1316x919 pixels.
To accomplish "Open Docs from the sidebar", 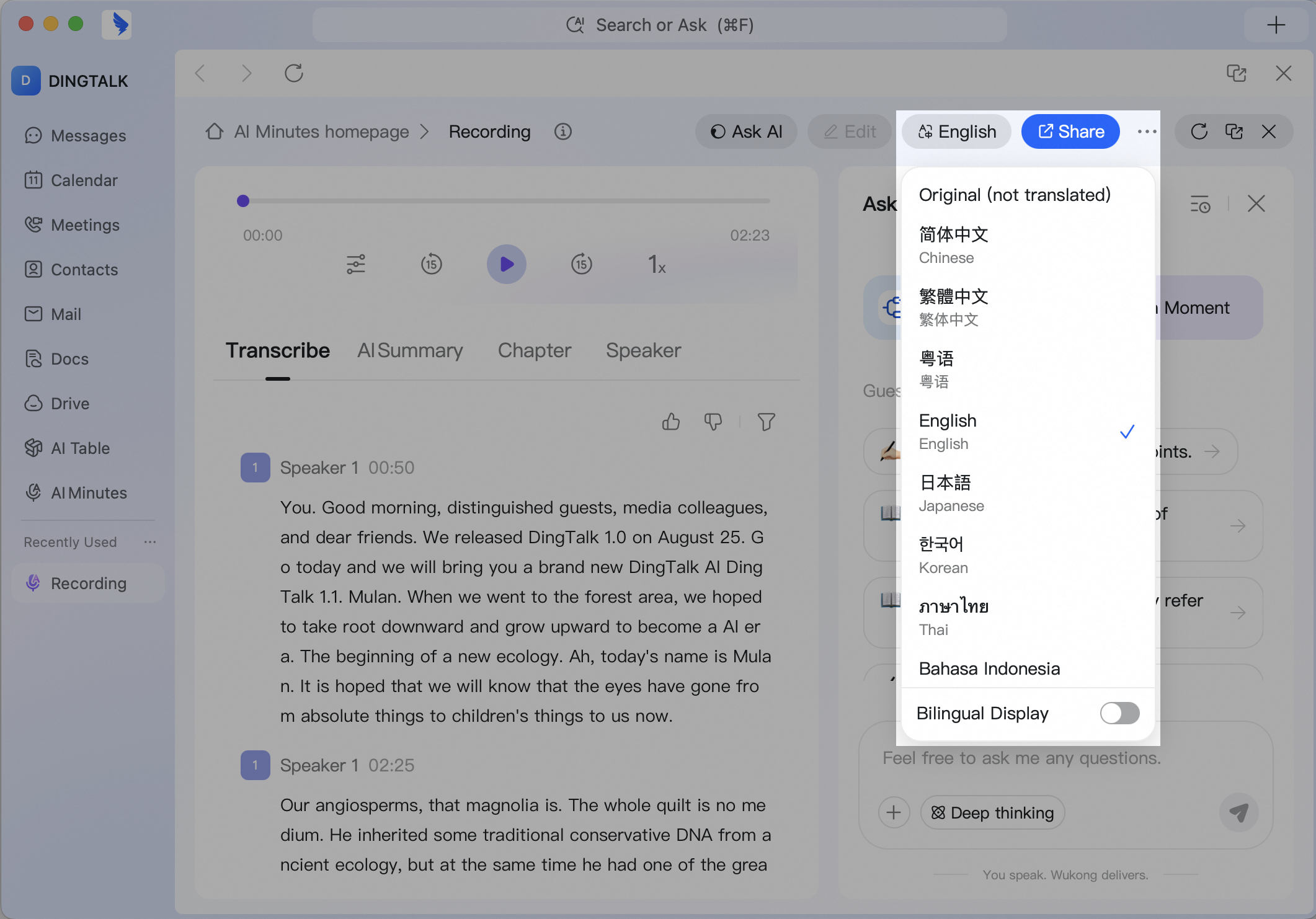I will coord(88,358).
